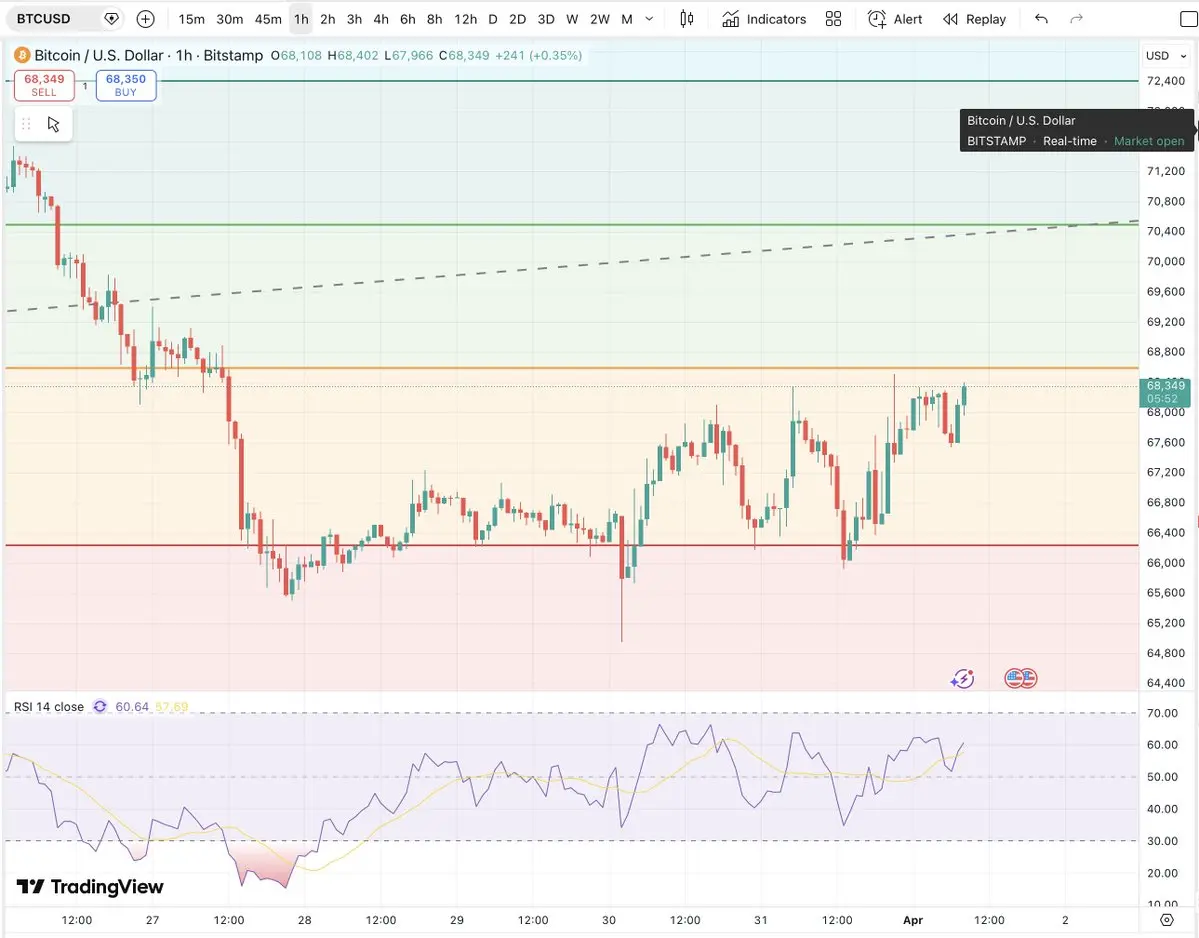
Task: Click the purple lightning events icon
Action: point(962,678)
